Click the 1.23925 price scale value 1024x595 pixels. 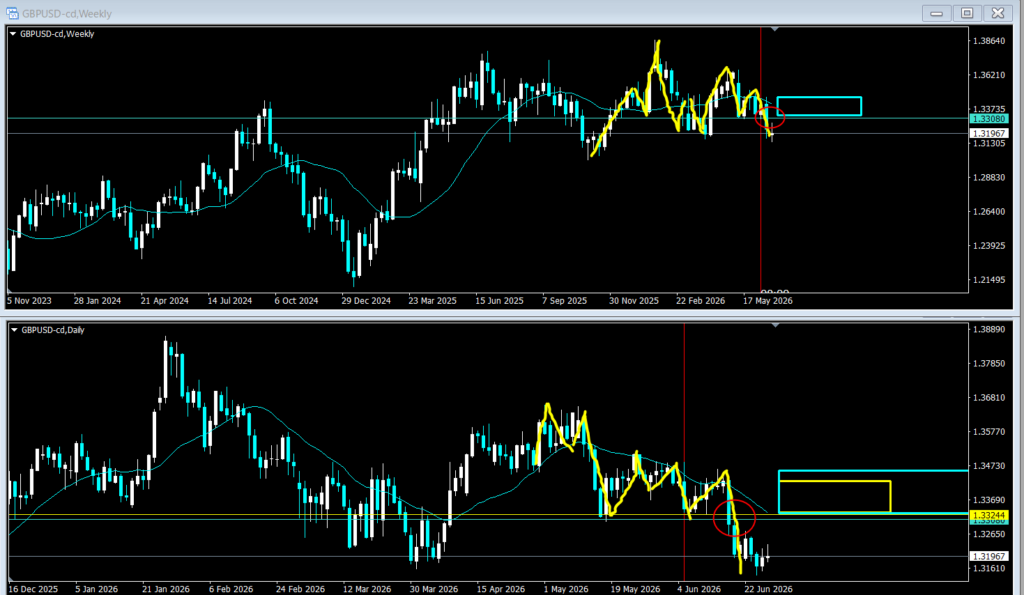pyautogui.click(x=989, y=246)
